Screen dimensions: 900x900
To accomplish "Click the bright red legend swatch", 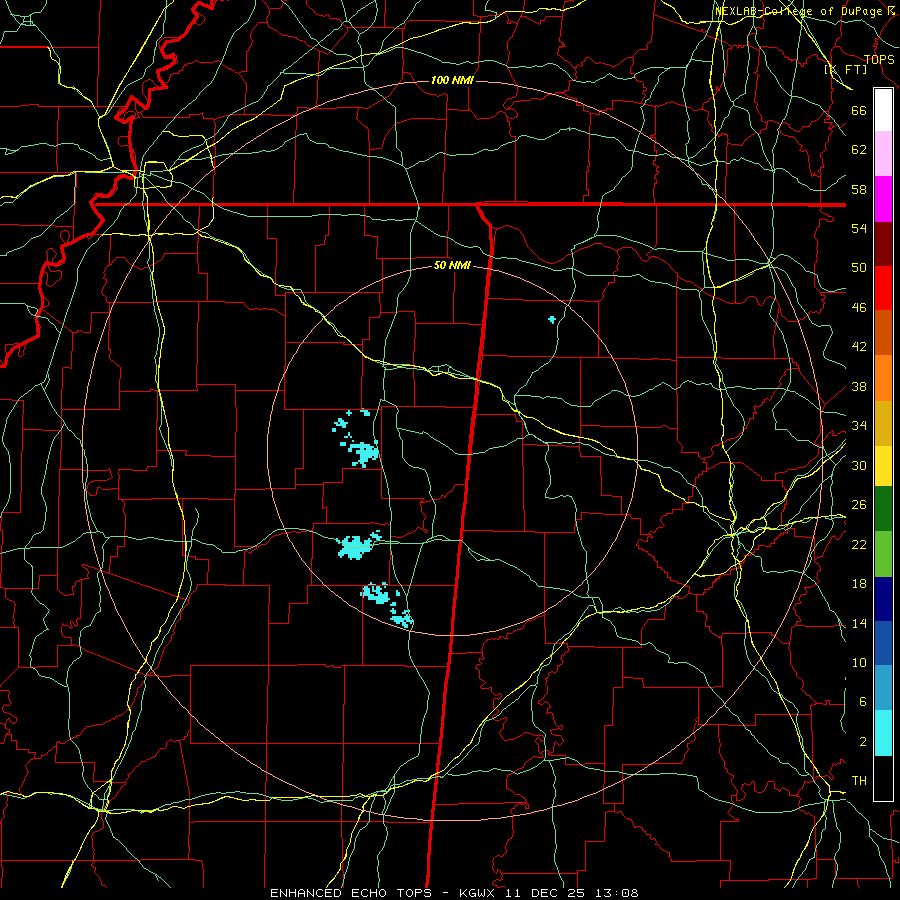I will click(883, 288).
